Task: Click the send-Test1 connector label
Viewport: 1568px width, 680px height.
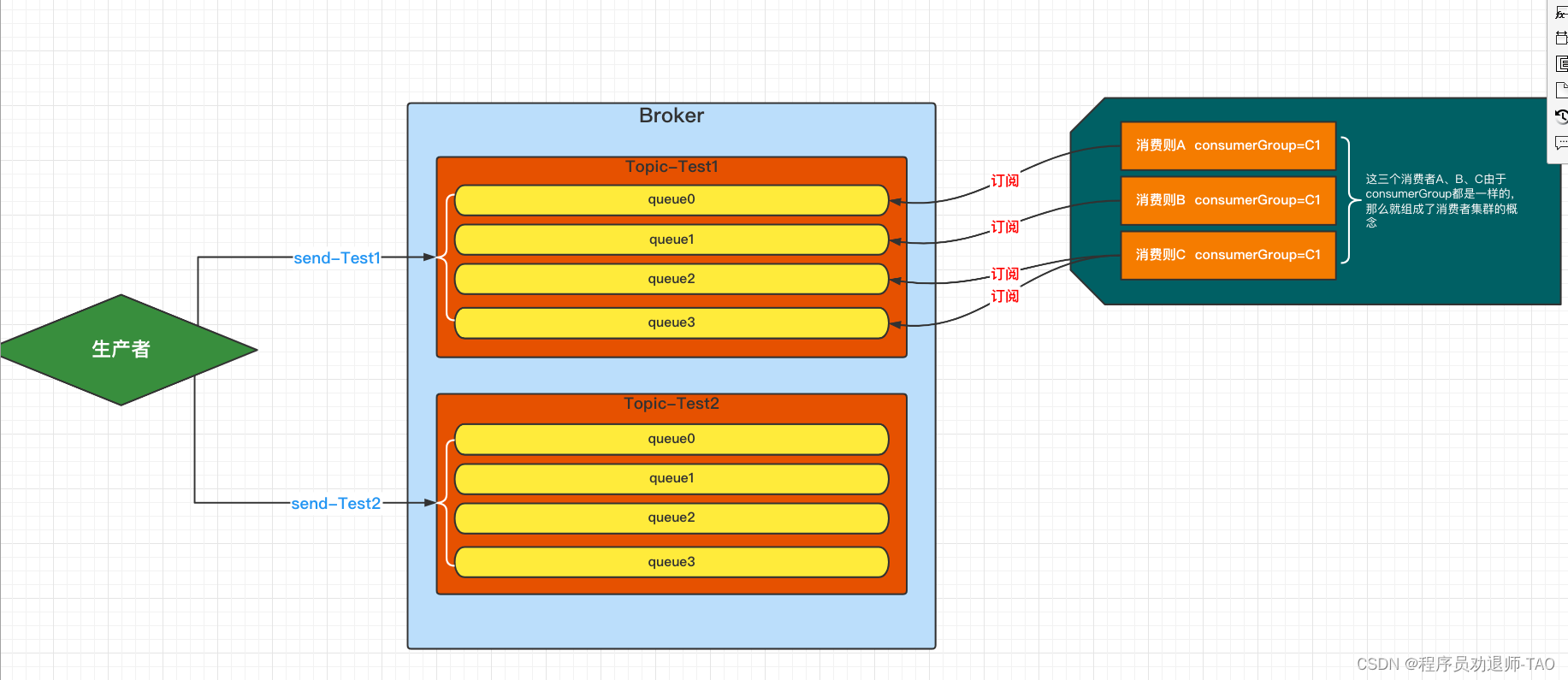Action: pos(337,257)
